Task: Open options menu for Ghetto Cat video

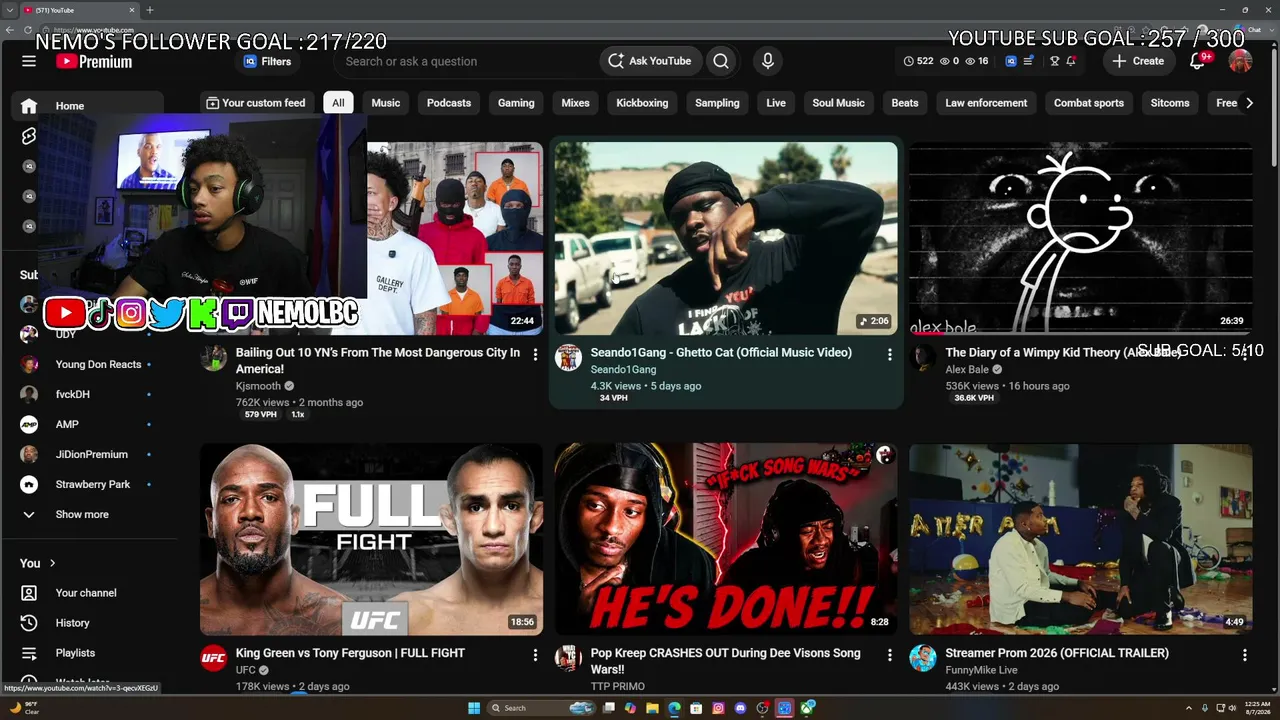Action: point(890,354)
